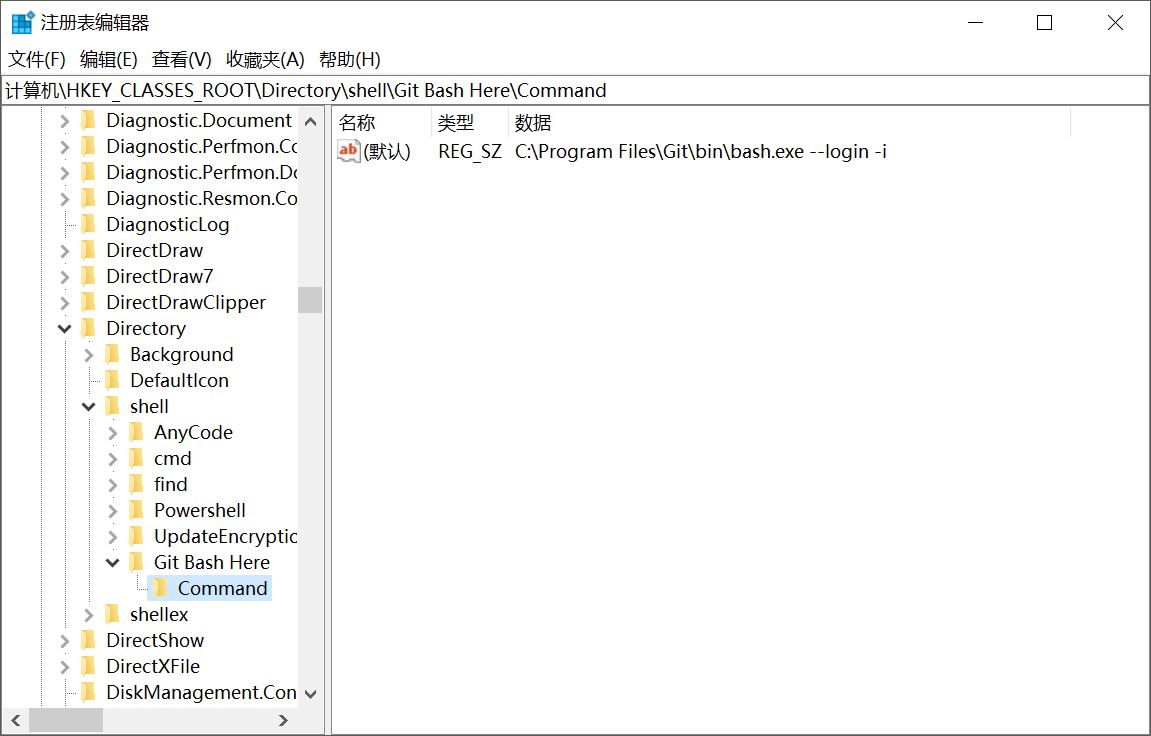The image size is (1151, 736).
Task: Expand the DirectDraw key
Action: pos(65,250)
